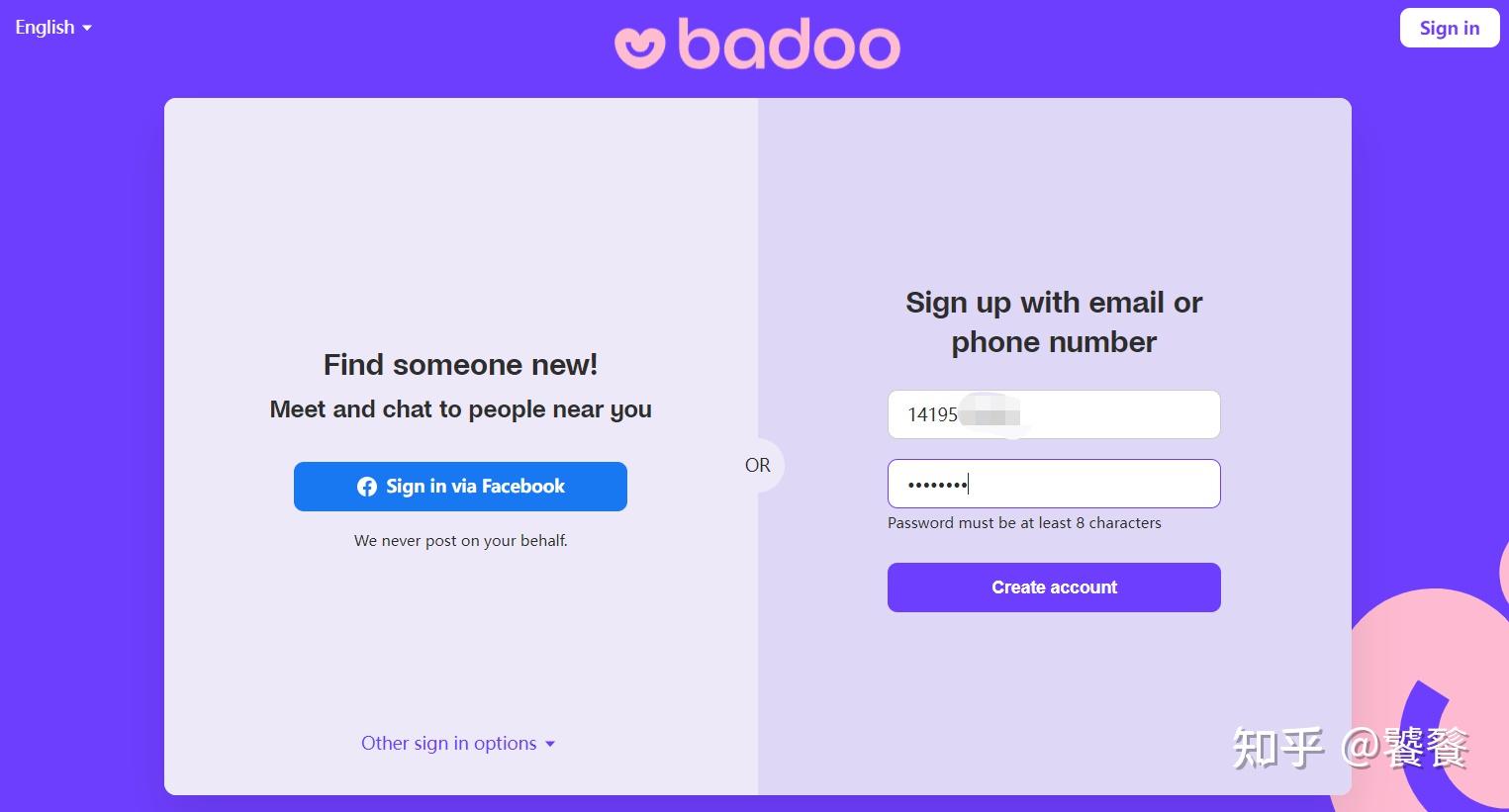The image size is (1509, 812).
Task: Click the OR divider bubble between the panels
Action: (x=758, y=465)
